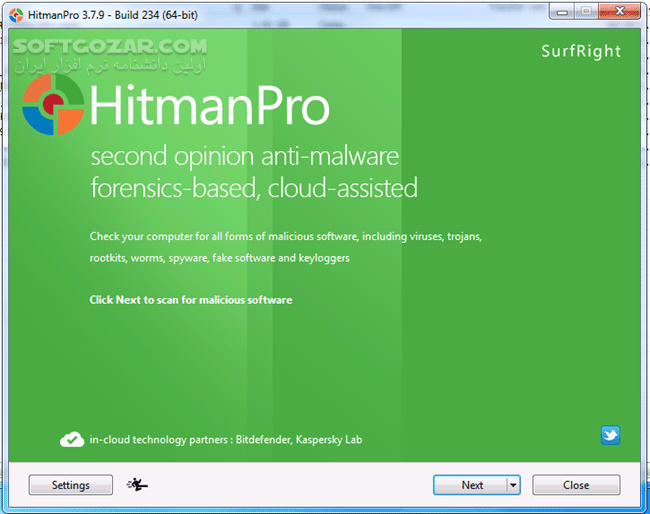Close the window with title bar X
Screen dimensions: 650x514
coord(619,12)
